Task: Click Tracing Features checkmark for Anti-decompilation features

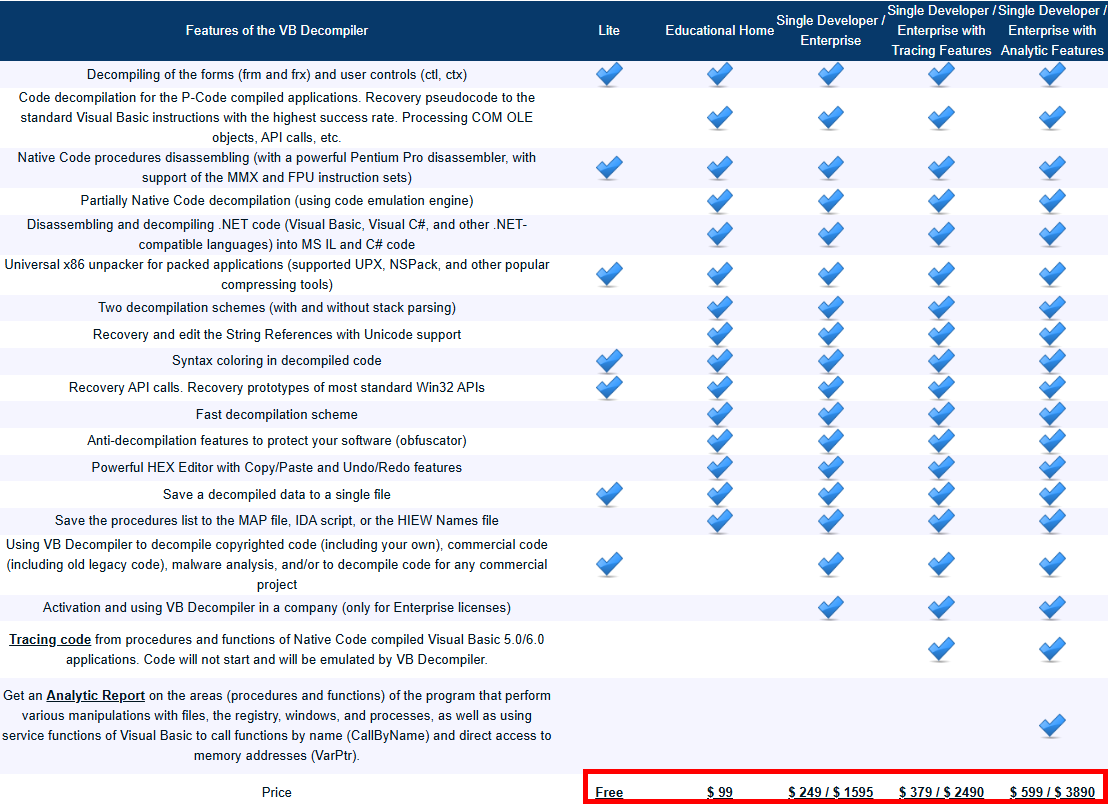Action: click(x=941, y=441)
